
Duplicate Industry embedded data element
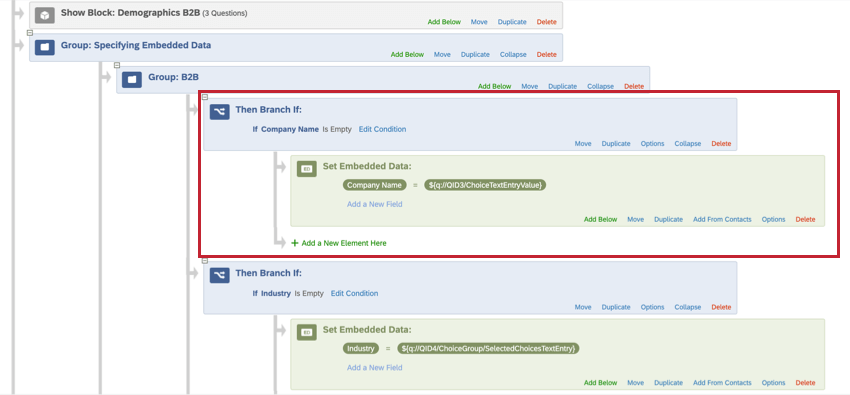(668, 383)
